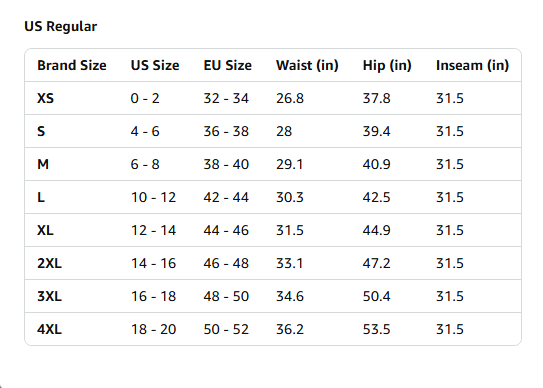Select the 2XL brand size row label
Viewport: 543px width, 388px height.
click(50, 263)
